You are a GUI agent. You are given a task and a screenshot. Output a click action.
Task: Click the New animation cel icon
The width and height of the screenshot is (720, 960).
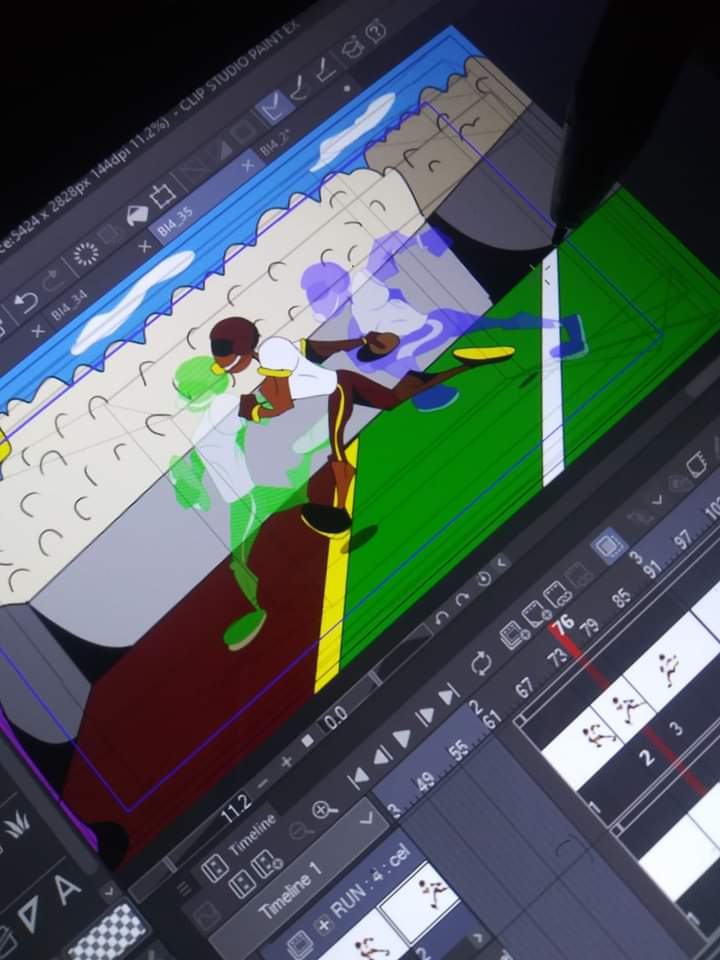tap(536, 613)
